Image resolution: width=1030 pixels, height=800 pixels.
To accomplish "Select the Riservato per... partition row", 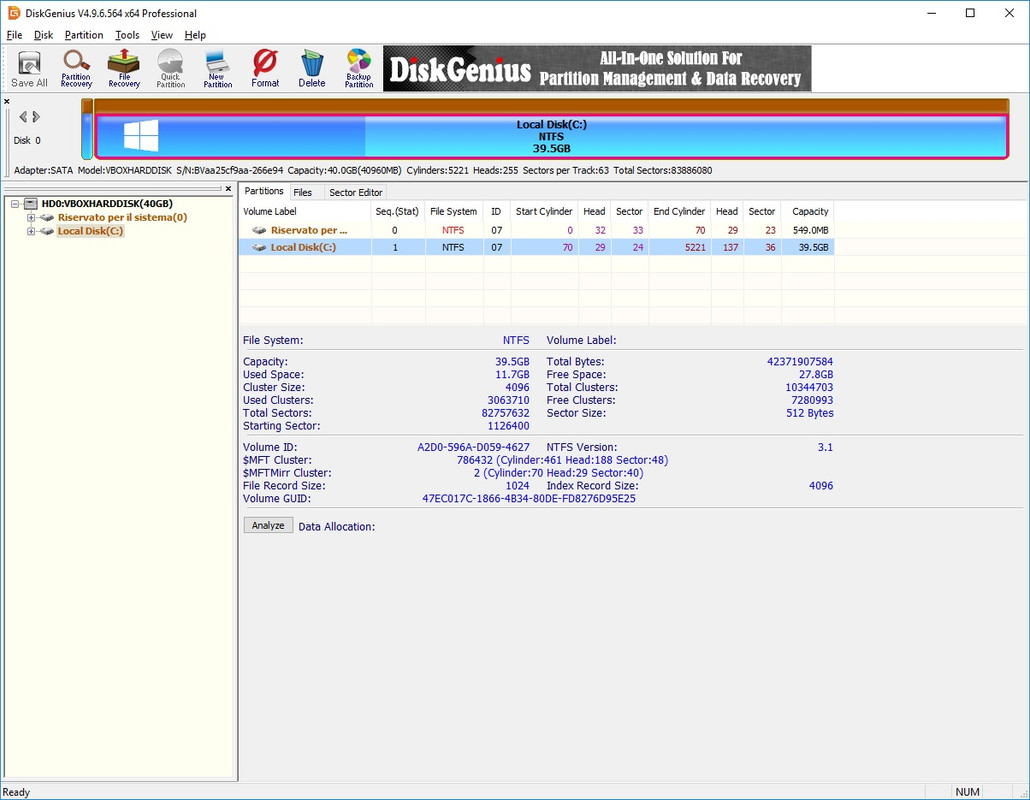I will 536,230.
